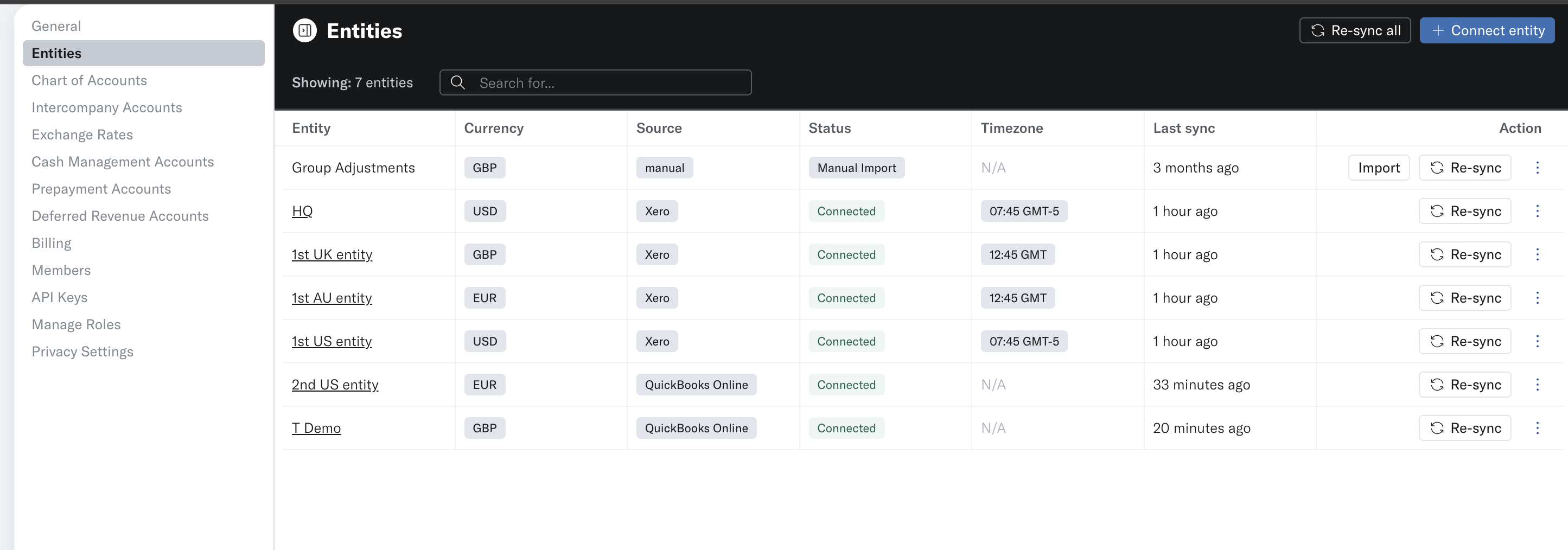Image resolution: width=1568 pixels, height=550 pixels.
Task: Re-sync the HQ entity
Action: point(1464,211)
